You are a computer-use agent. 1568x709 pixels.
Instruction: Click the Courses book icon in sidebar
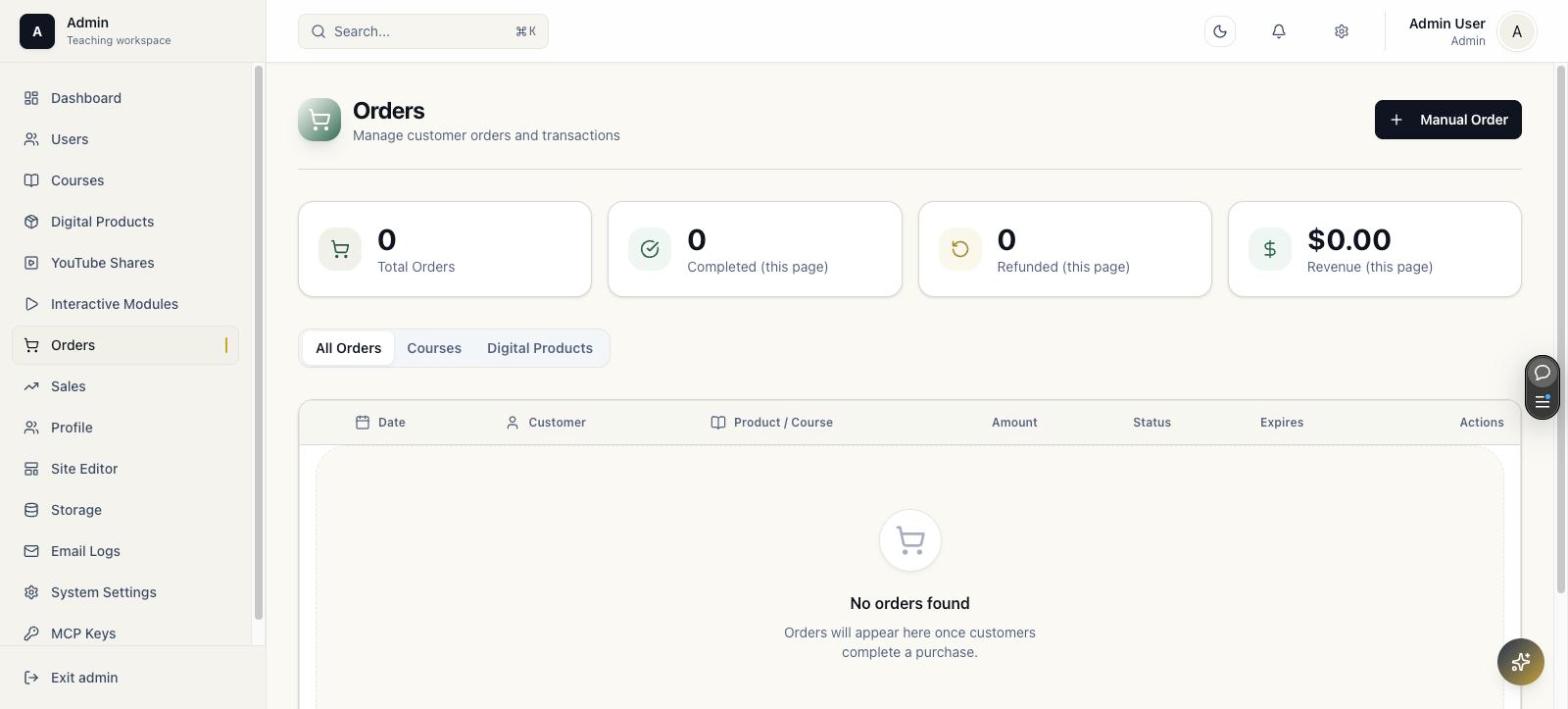coord(31,180)
